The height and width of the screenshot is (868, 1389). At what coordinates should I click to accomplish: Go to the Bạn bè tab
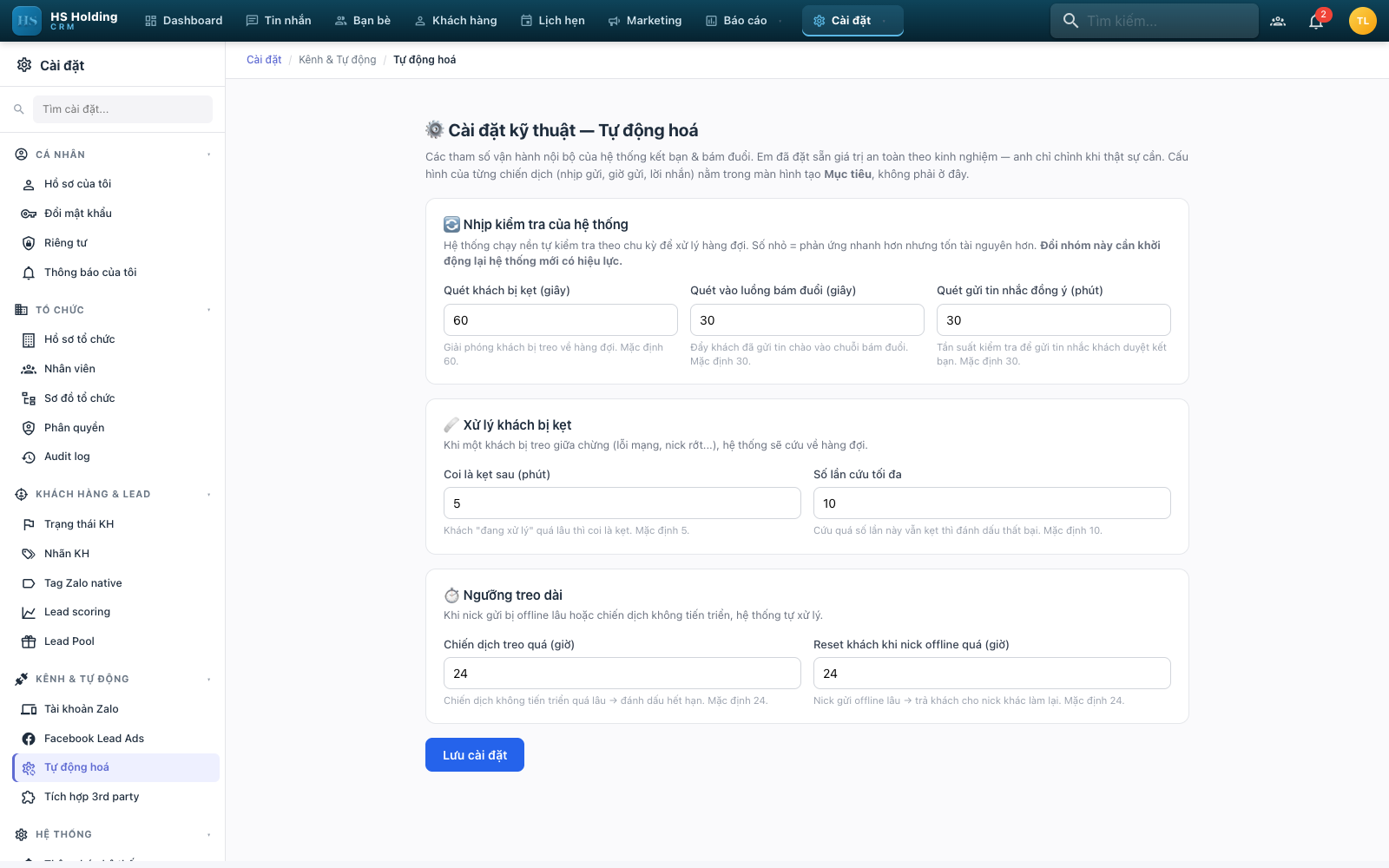click(363, 21)
